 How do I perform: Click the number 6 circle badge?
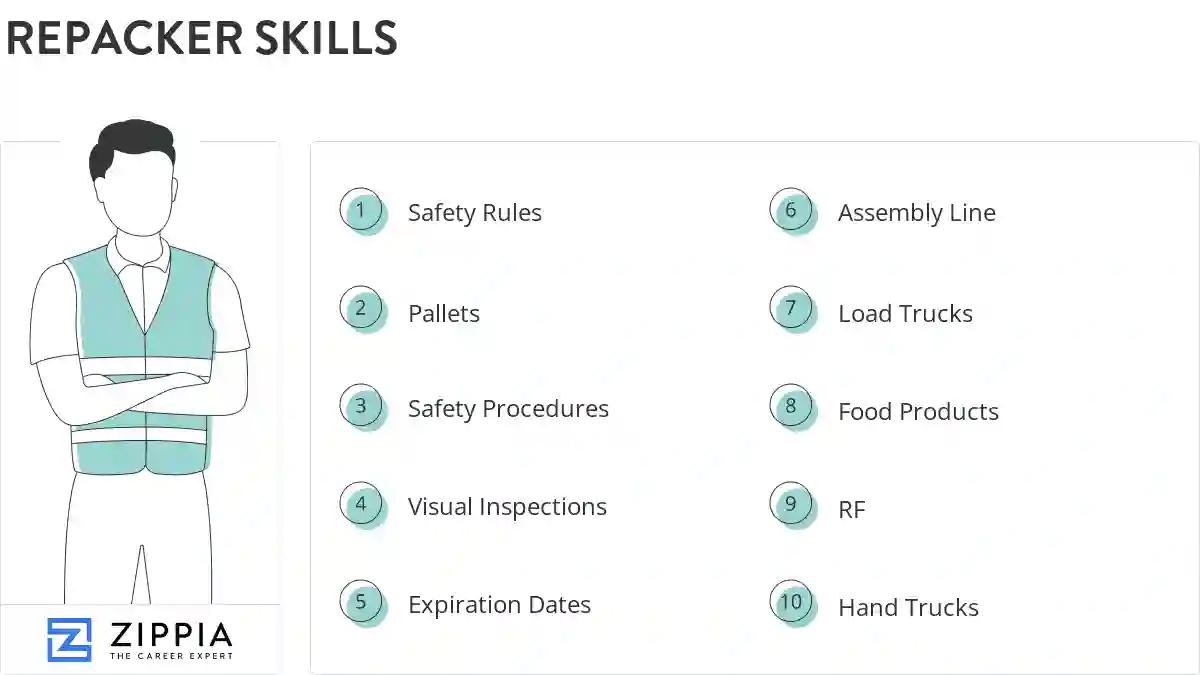(x=791, y=211)
